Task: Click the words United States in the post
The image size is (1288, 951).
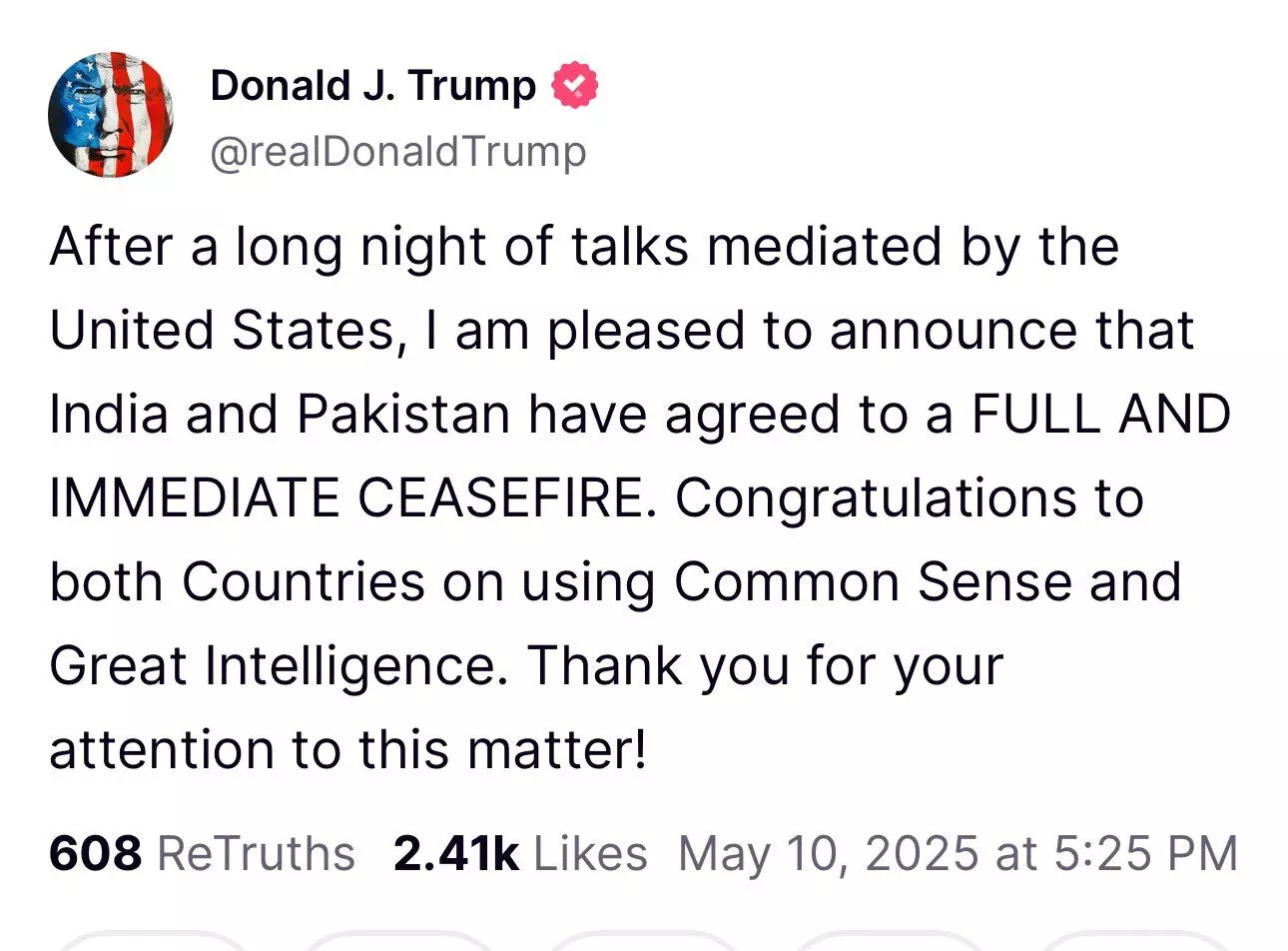Action: [221, 330]
